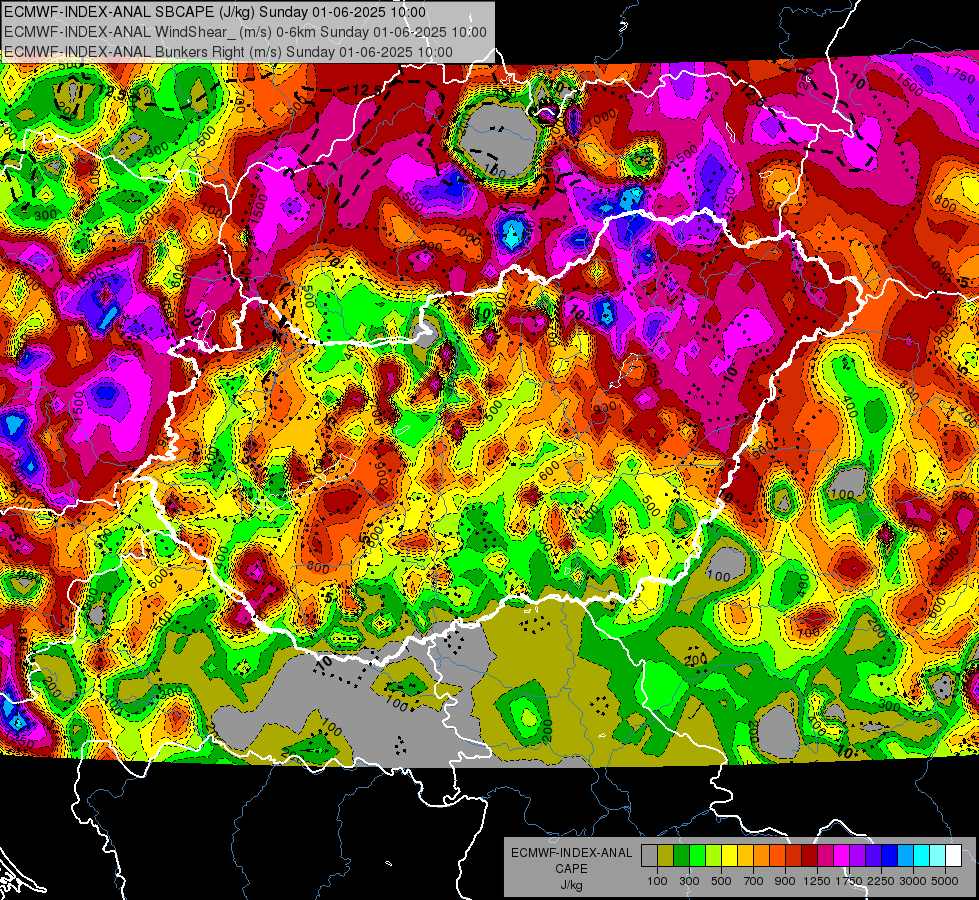Click the white swatch in the CAPE legend
The width and height of the screenshot is (979, 900).
tap(953, 856)
